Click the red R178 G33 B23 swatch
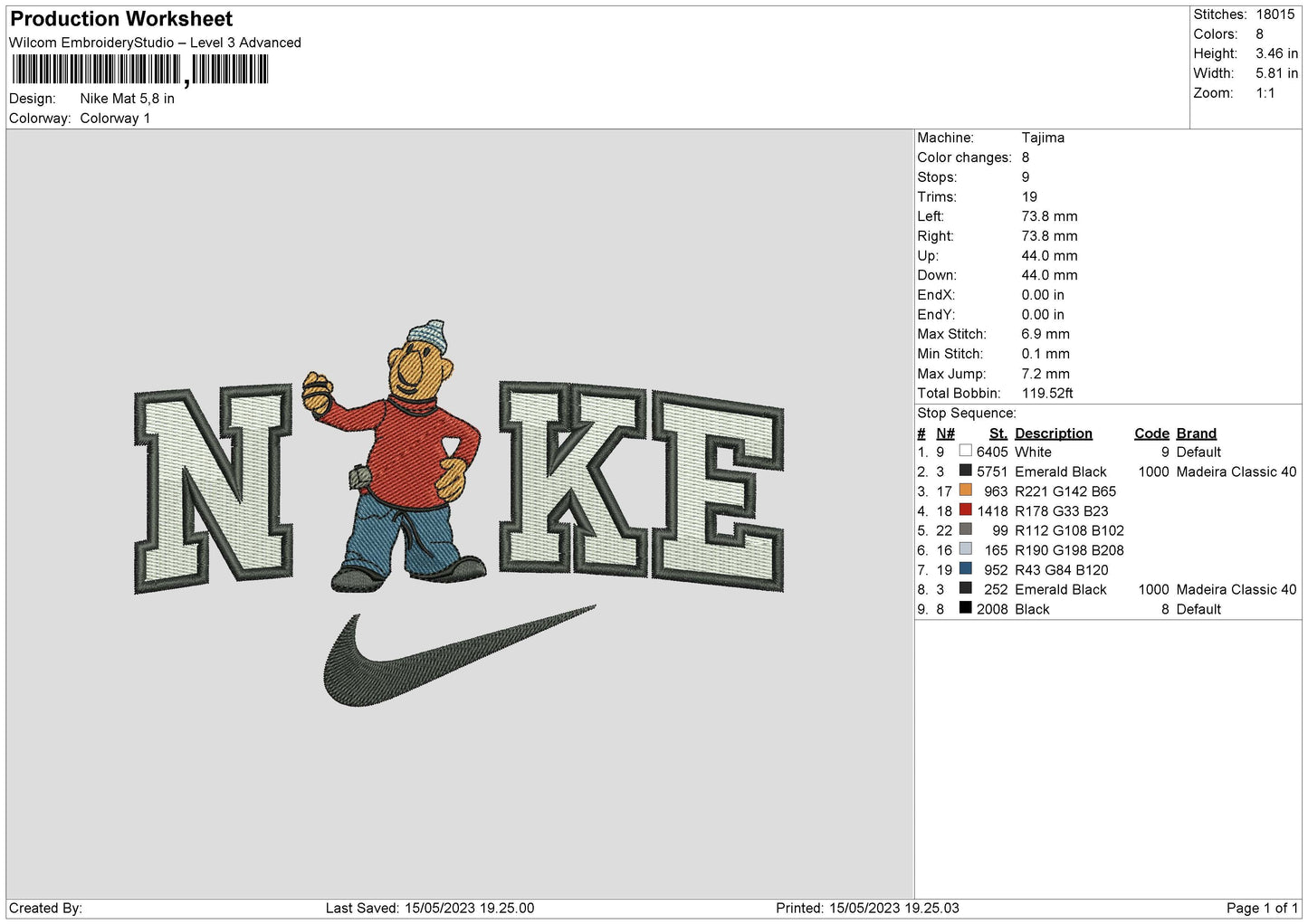Screen dimensions: 1308x924 (965, 510)
